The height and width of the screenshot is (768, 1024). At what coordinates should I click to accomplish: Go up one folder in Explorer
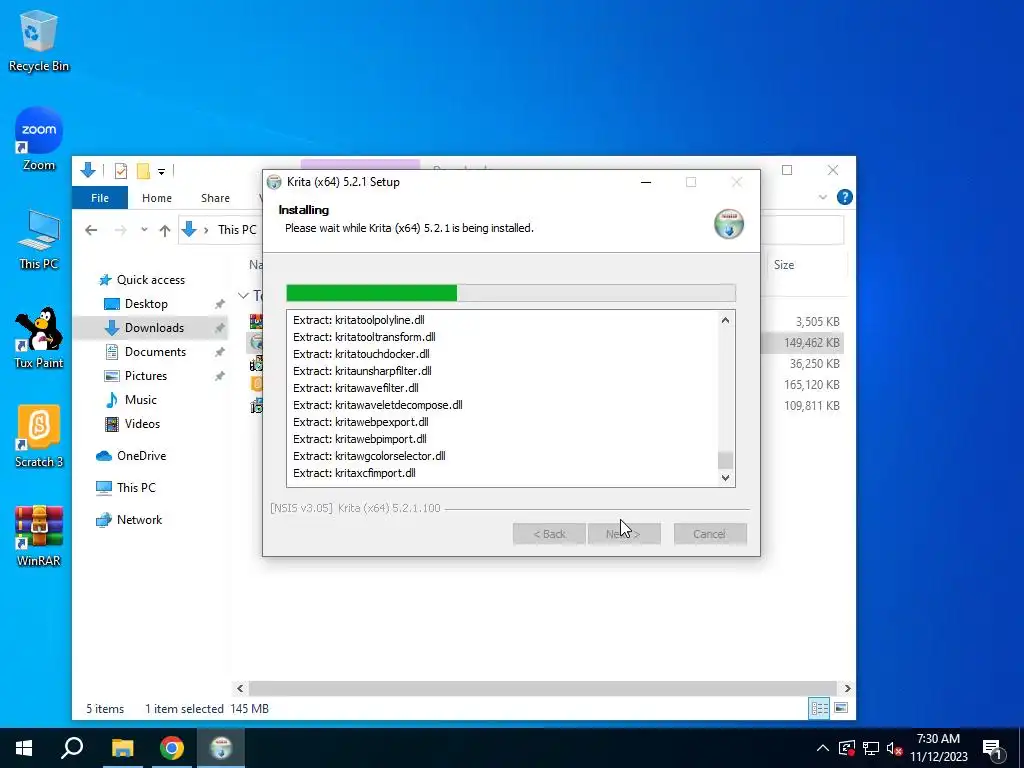tap(165, 230)
